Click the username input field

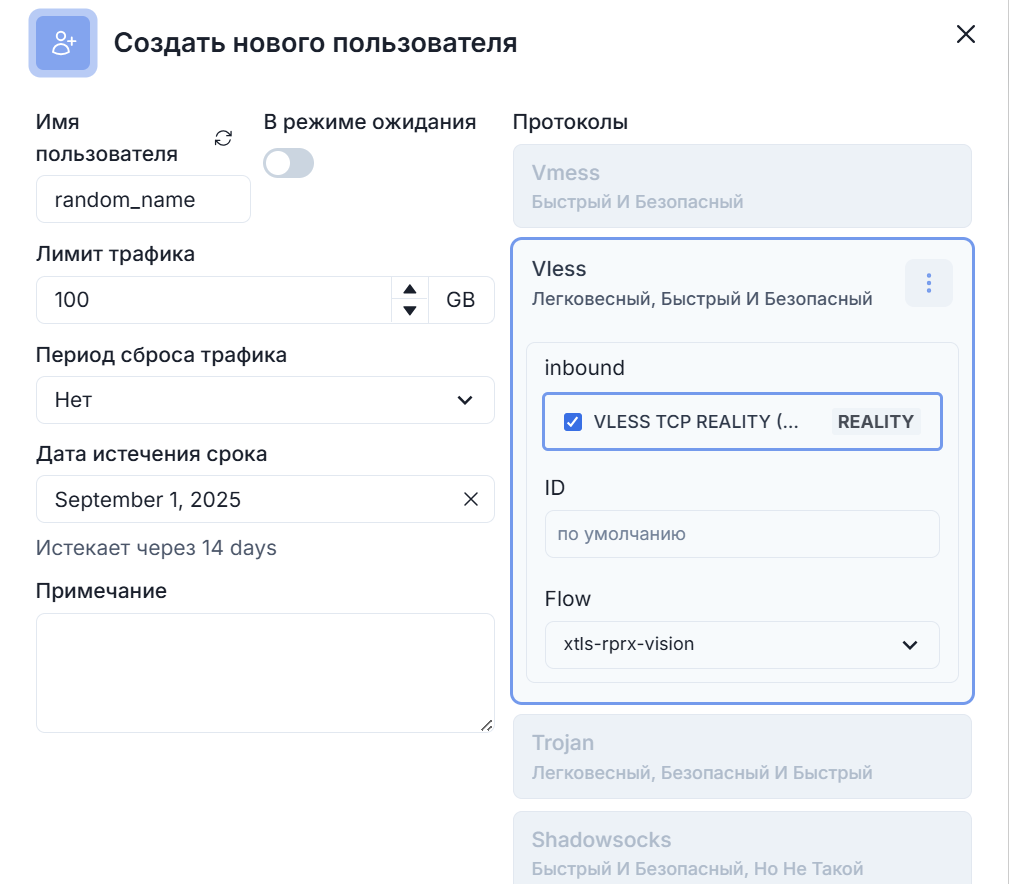tap(143, 200)
